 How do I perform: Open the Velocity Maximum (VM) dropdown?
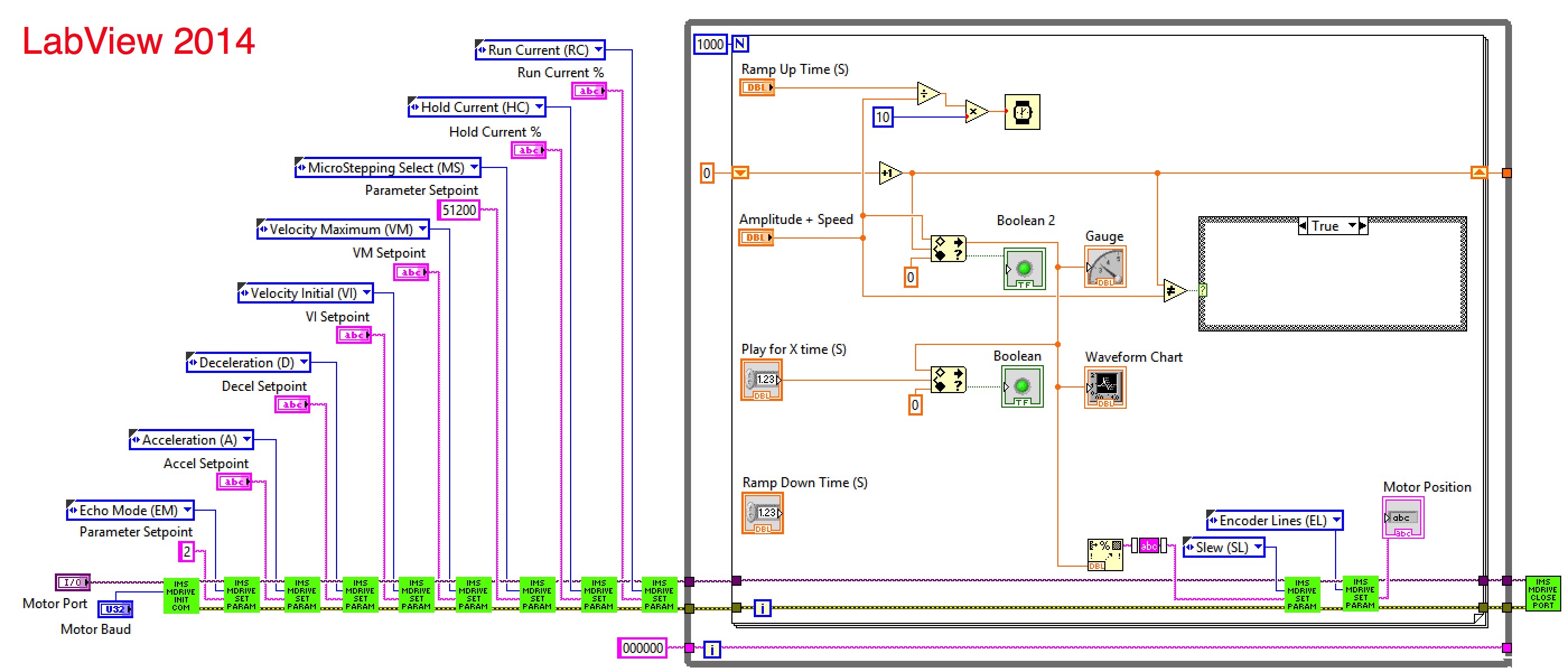(422, 229)
